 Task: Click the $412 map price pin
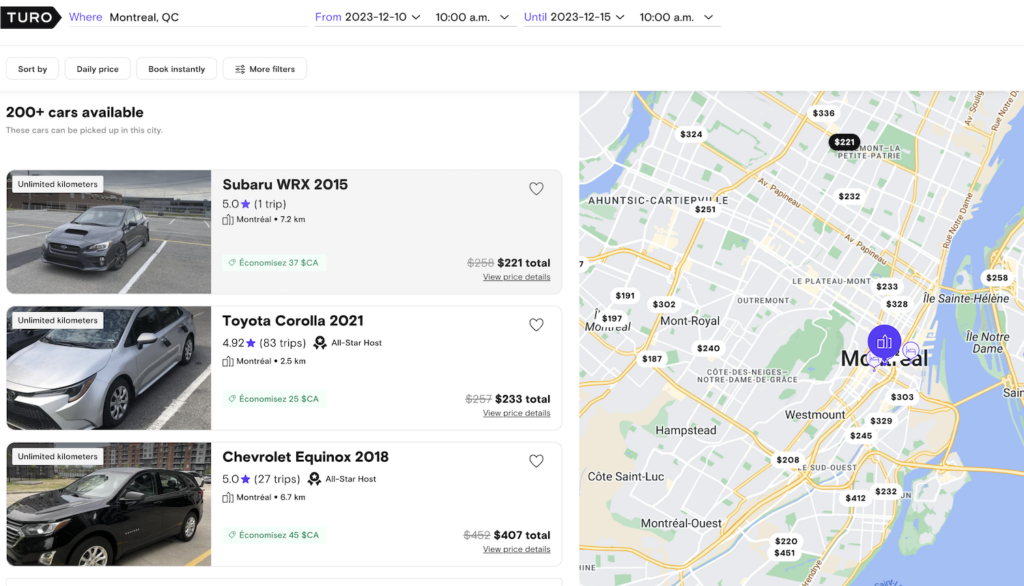coord(855,498)
